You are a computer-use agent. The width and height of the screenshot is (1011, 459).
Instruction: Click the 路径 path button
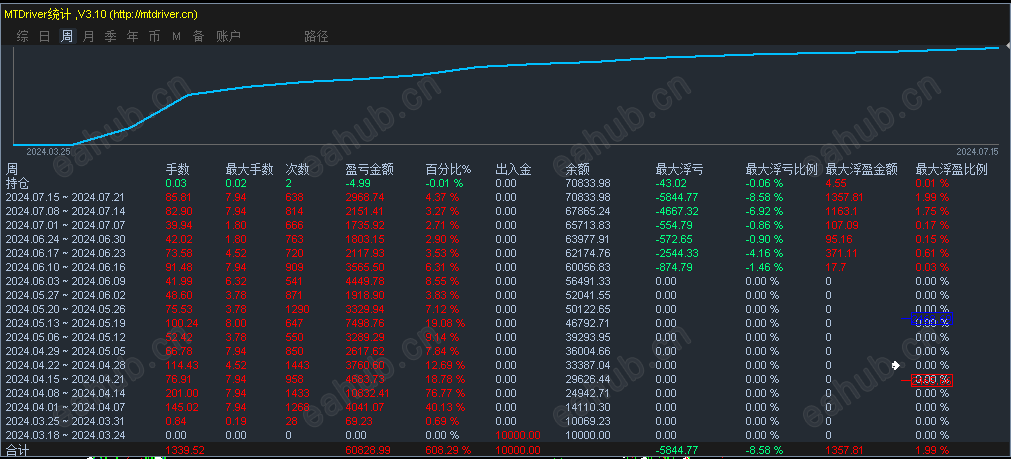[x=317, y=36]
